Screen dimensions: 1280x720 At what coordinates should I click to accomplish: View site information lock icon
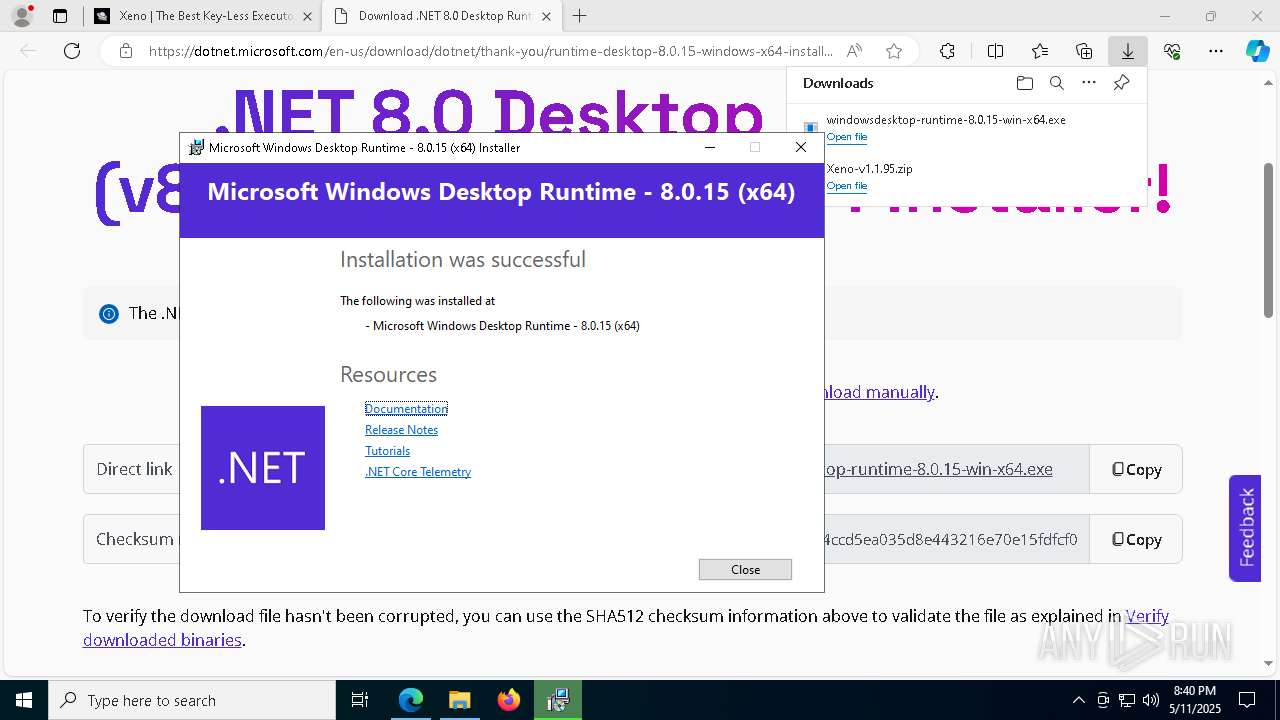pos(126,51)
